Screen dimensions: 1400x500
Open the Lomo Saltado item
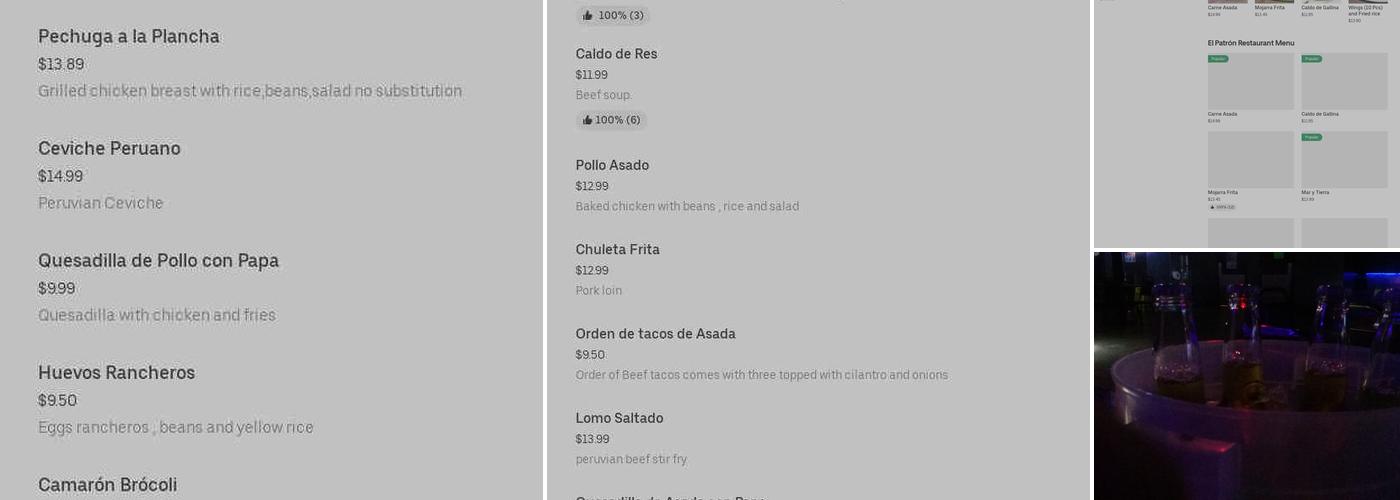click(619, 418)
